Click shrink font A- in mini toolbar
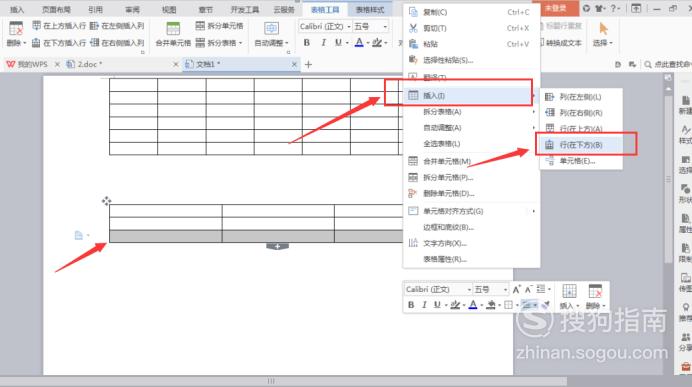 (x=528, y=289)
